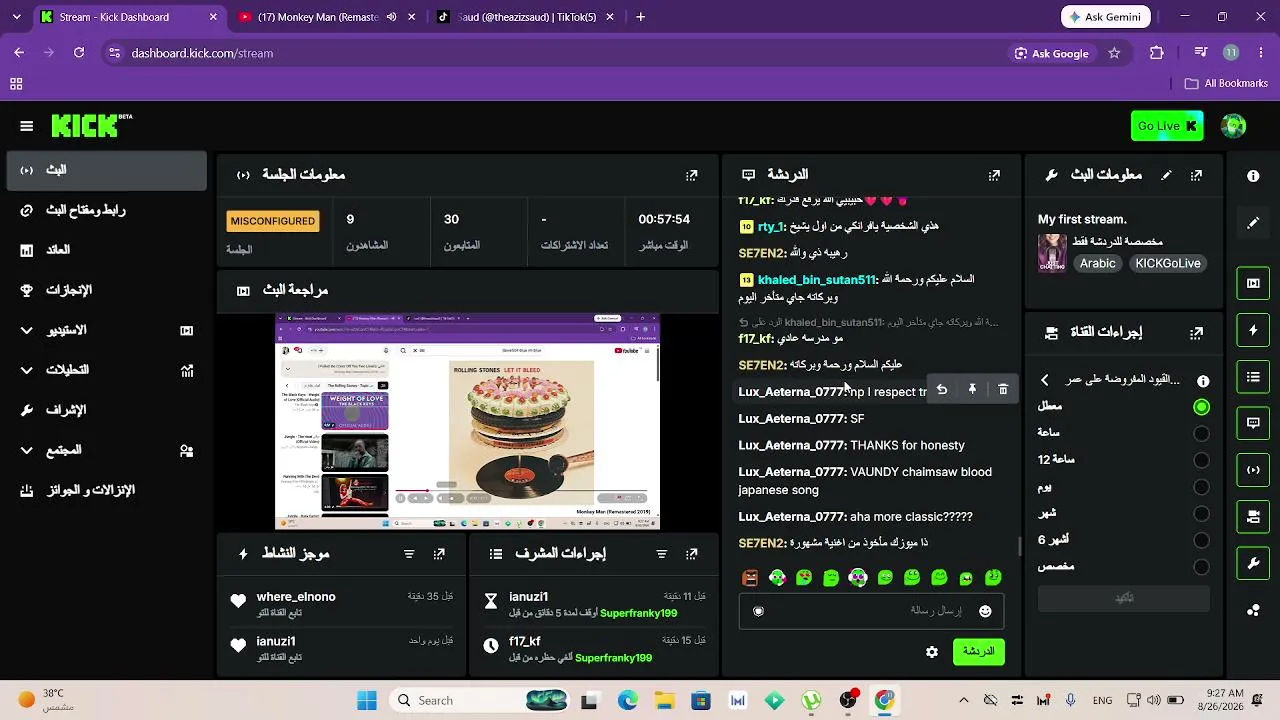Open Chrome extensions puzzle icon
Image resolution: width=1280 pixels, height=720 pixels.
coord(1157,53)
